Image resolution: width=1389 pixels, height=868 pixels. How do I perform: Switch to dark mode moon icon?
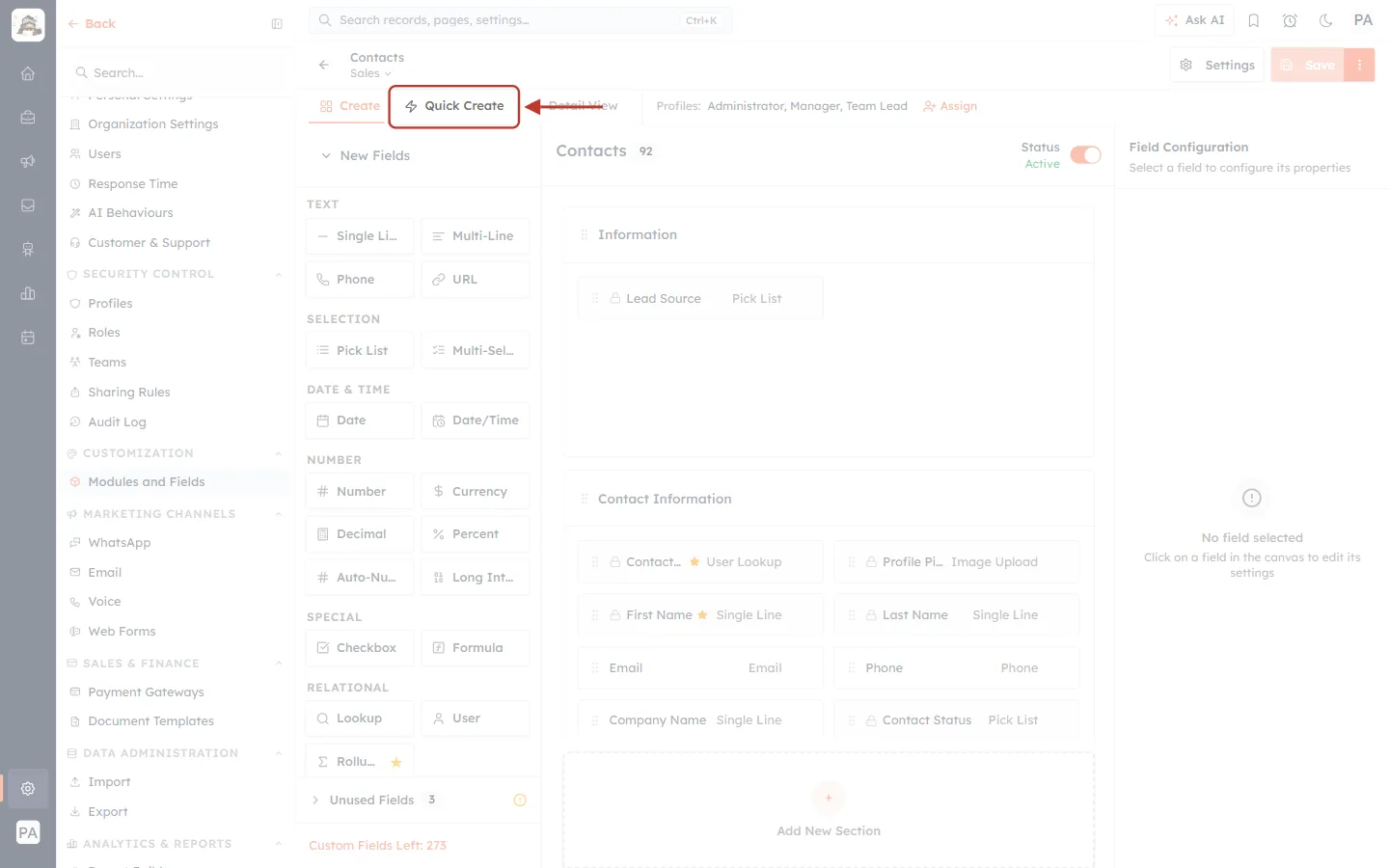coord(1326,20)
